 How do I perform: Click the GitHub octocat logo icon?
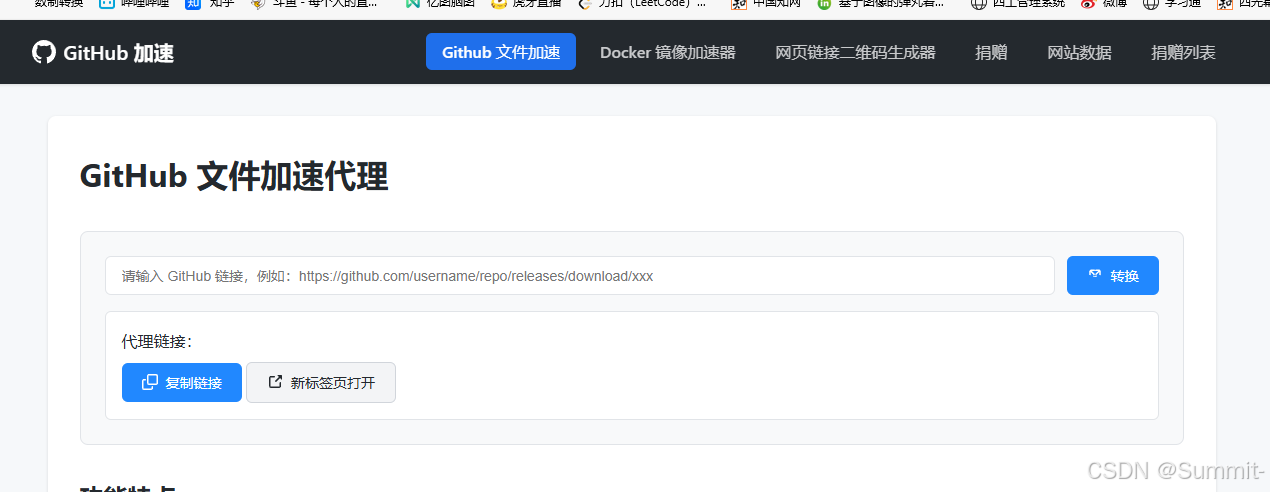click(44, 52)
